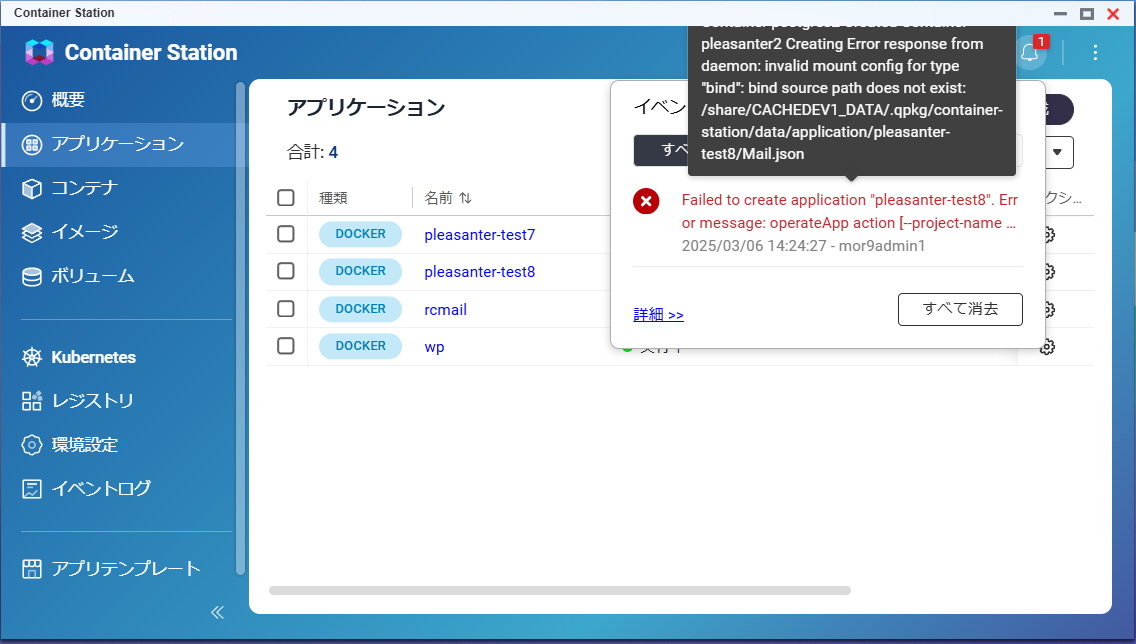Click the DOCKER badge for wp

[360, 346]
